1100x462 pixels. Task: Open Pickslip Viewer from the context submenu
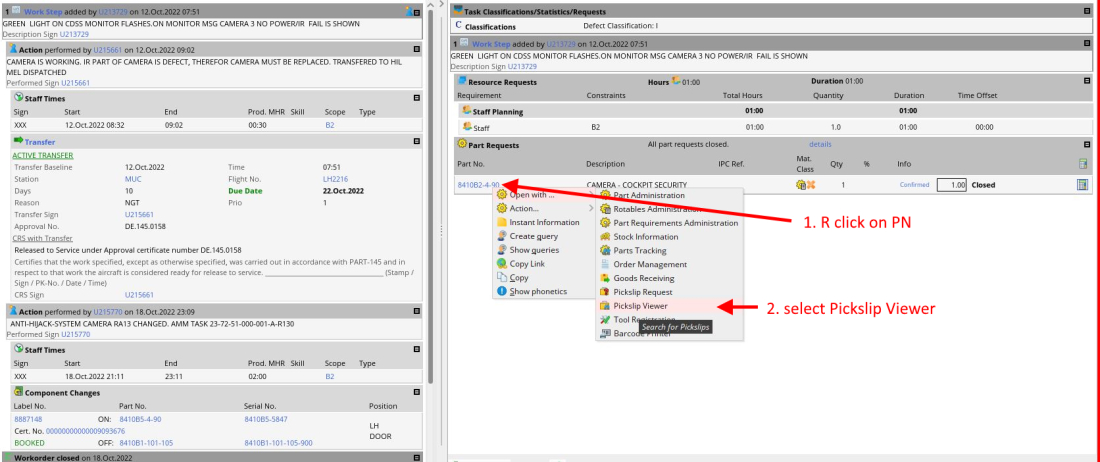coord(640,306)
